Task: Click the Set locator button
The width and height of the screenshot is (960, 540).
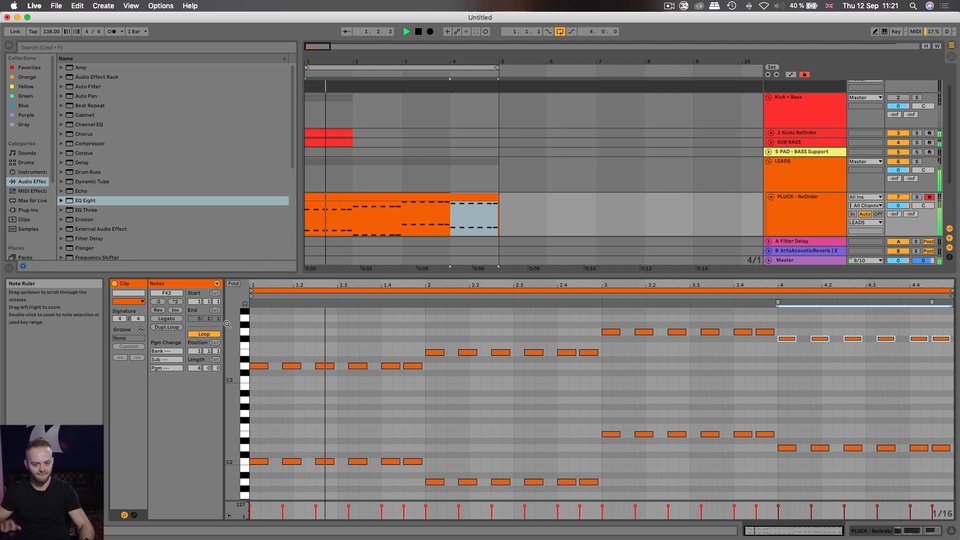Action: tap(771, 67)
